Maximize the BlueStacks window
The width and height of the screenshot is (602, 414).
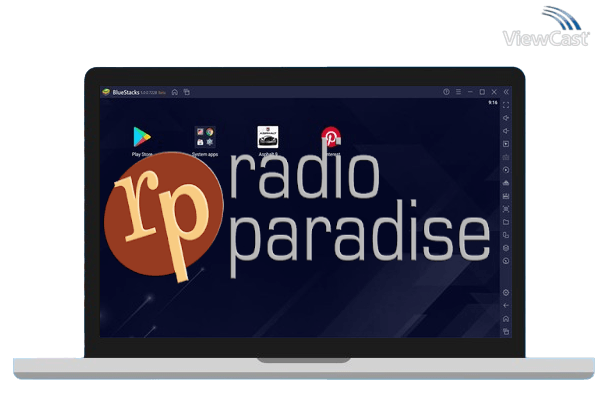pos(482,92)
